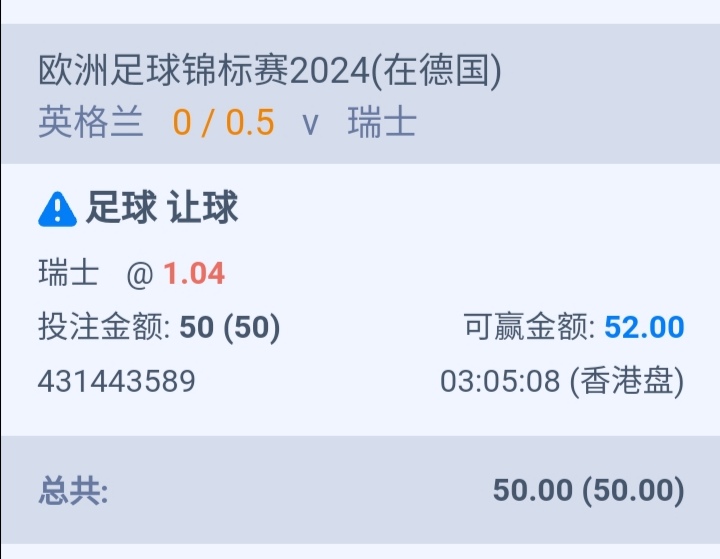Select the 瑞士 pick above the stake
Screen dimensions: 720x559
click(x=69, y=273)
